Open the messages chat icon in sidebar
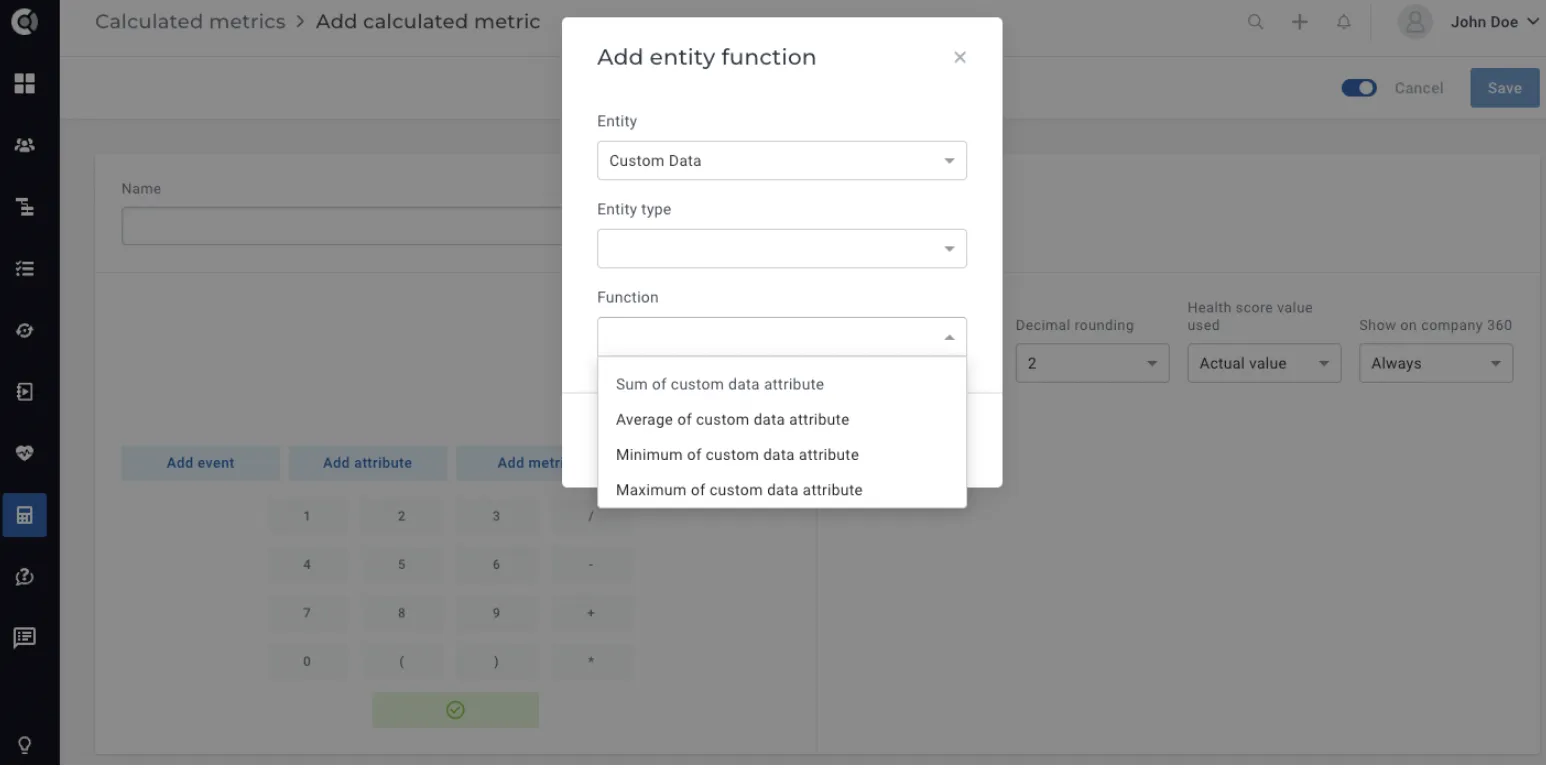 pos(24,638)
